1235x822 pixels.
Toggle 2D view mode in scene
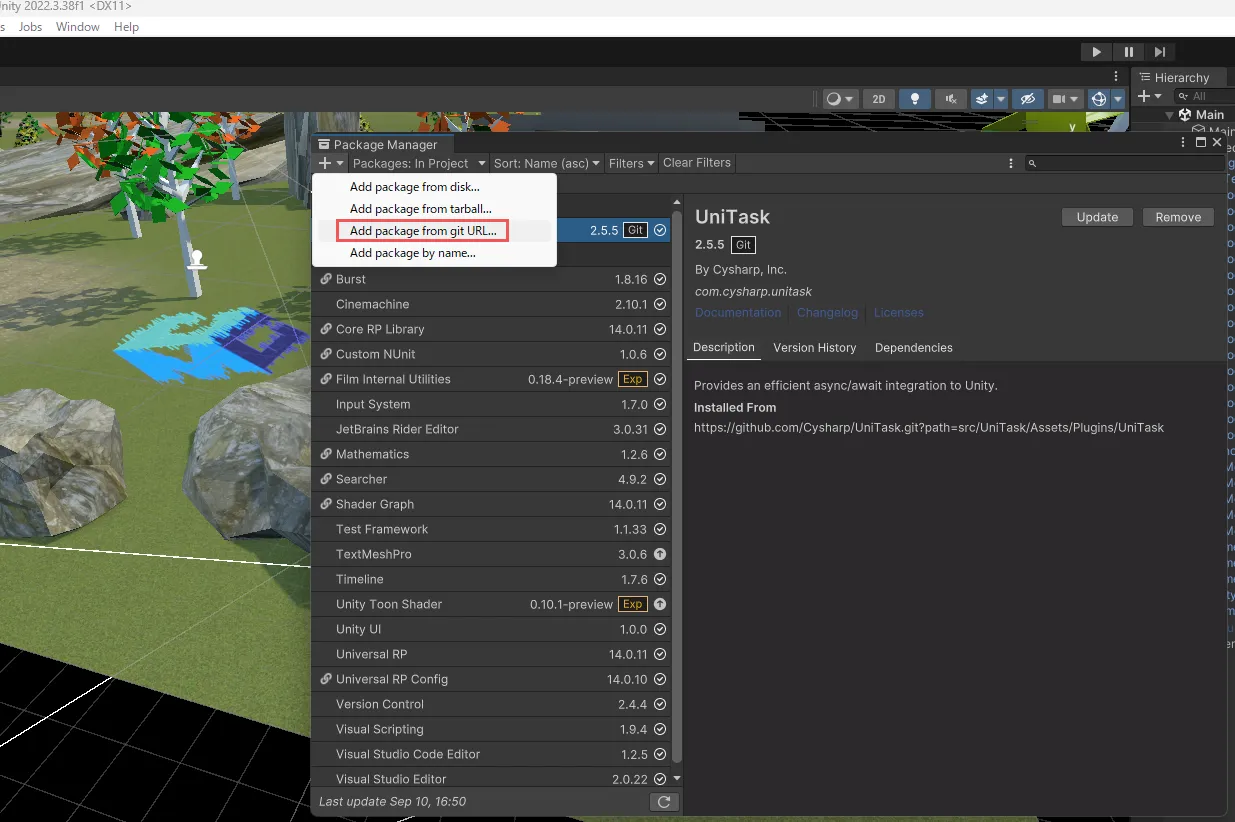pyautogui.click(x=878, y=99)
